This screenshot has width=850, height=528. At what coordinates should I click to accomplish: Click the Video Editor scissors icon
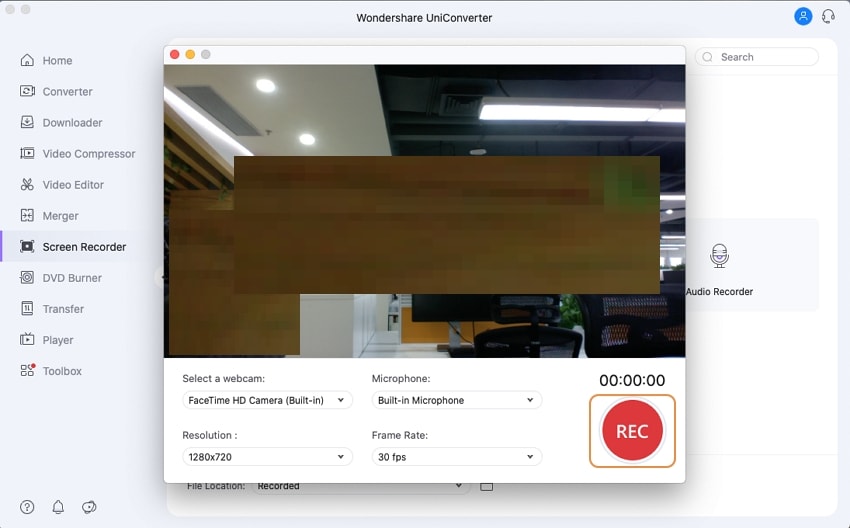pos(27,184)
